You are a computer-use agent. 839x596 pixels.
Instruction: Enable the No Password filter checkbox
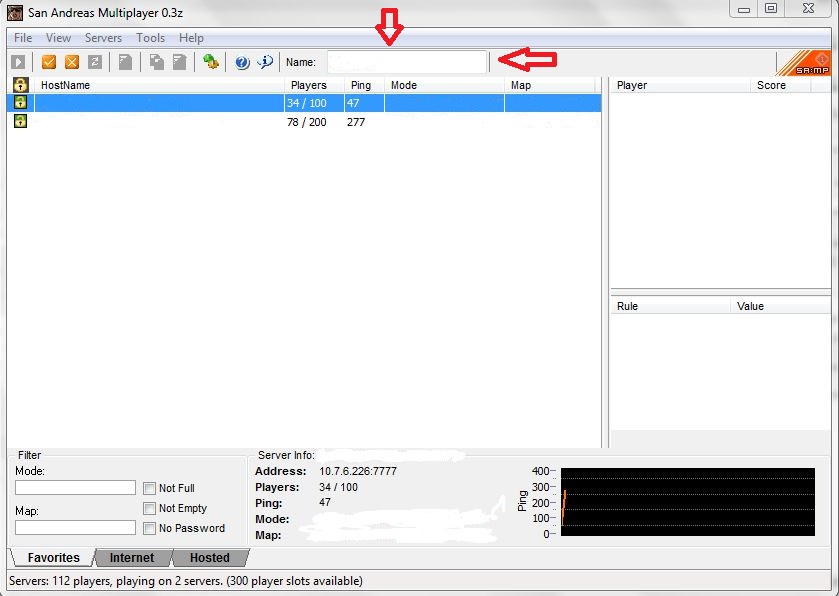(149, 529)
